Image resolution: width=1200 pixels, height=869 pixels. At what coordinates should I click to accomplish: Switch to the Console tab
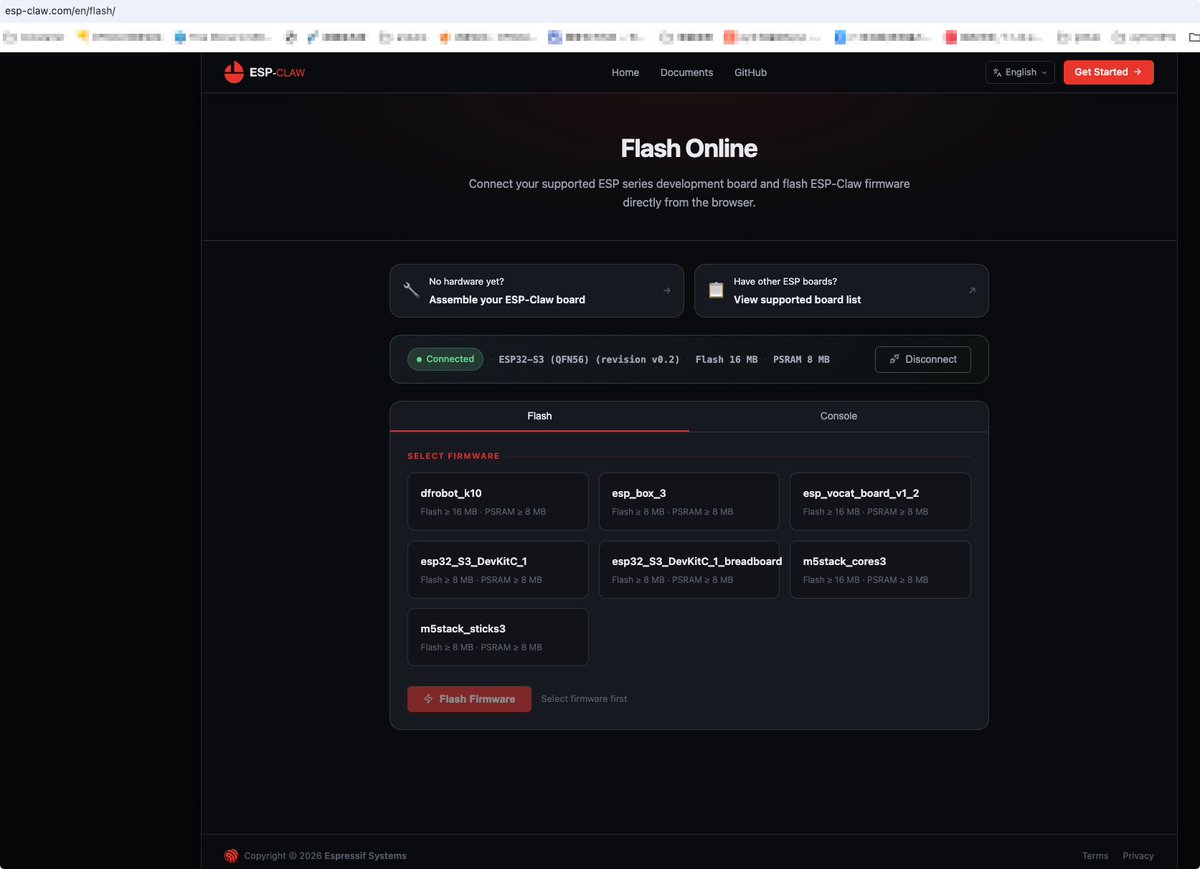(838, 416)
